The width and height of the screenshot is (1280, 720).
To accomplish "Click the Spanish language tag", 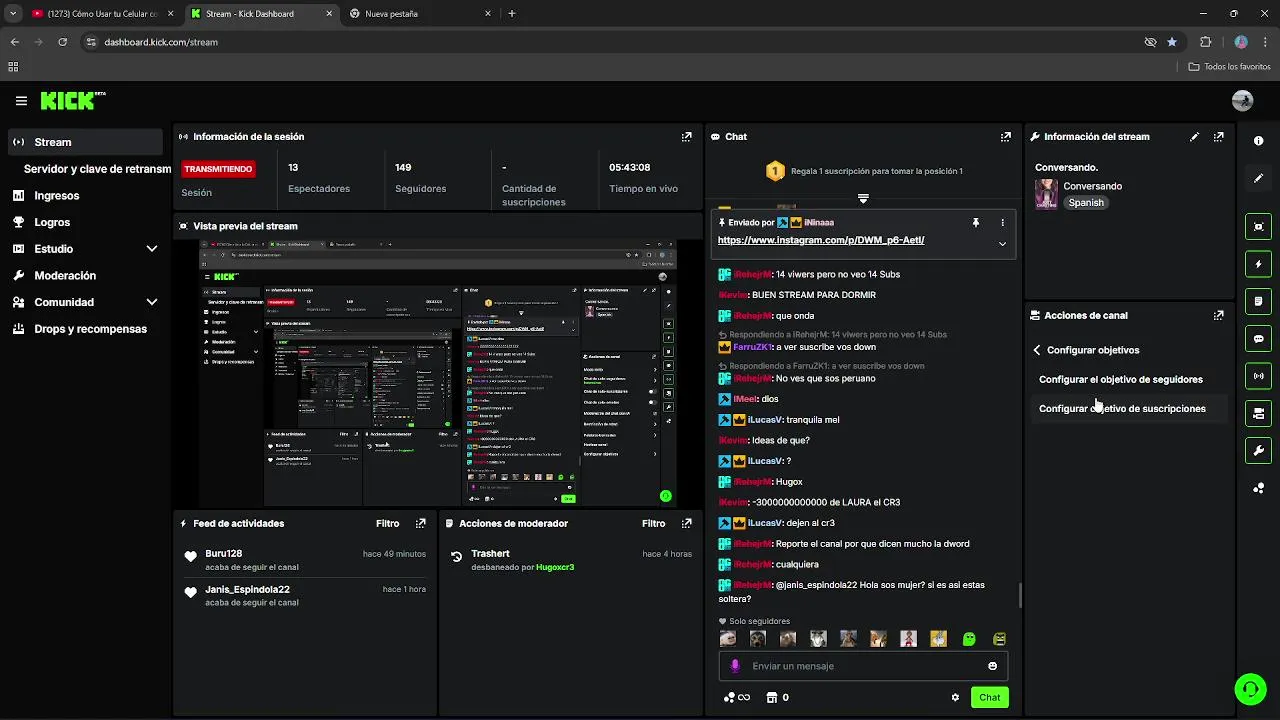I will tap(1086, 203).
